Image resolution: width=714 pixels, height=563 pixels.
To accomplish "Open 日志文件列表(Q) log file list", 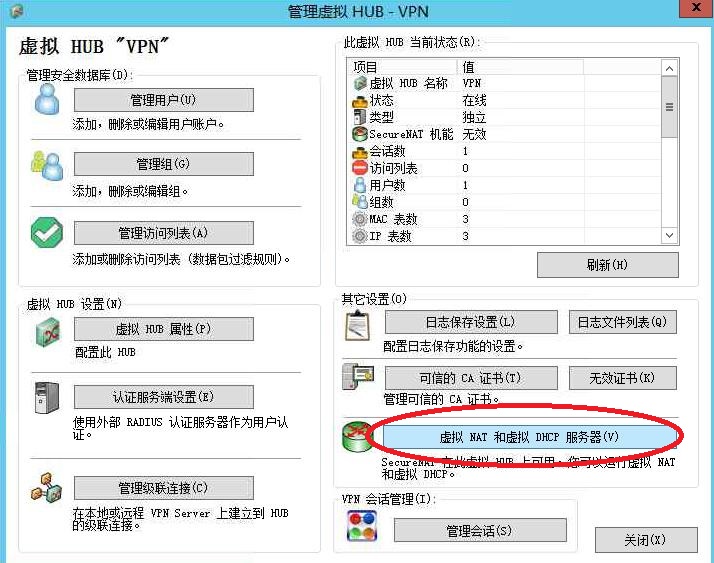I will (x=622, y=322).
